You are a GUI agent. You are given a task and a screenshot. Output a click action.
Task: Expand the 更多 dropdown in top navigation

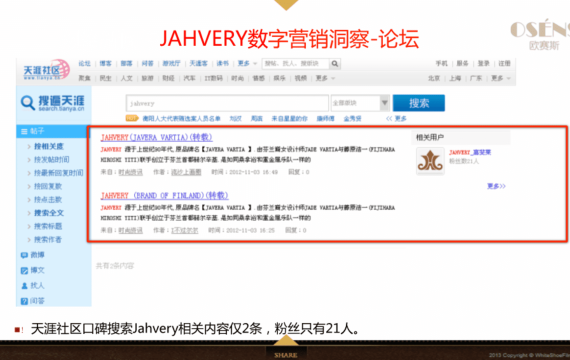pos(247,64)
